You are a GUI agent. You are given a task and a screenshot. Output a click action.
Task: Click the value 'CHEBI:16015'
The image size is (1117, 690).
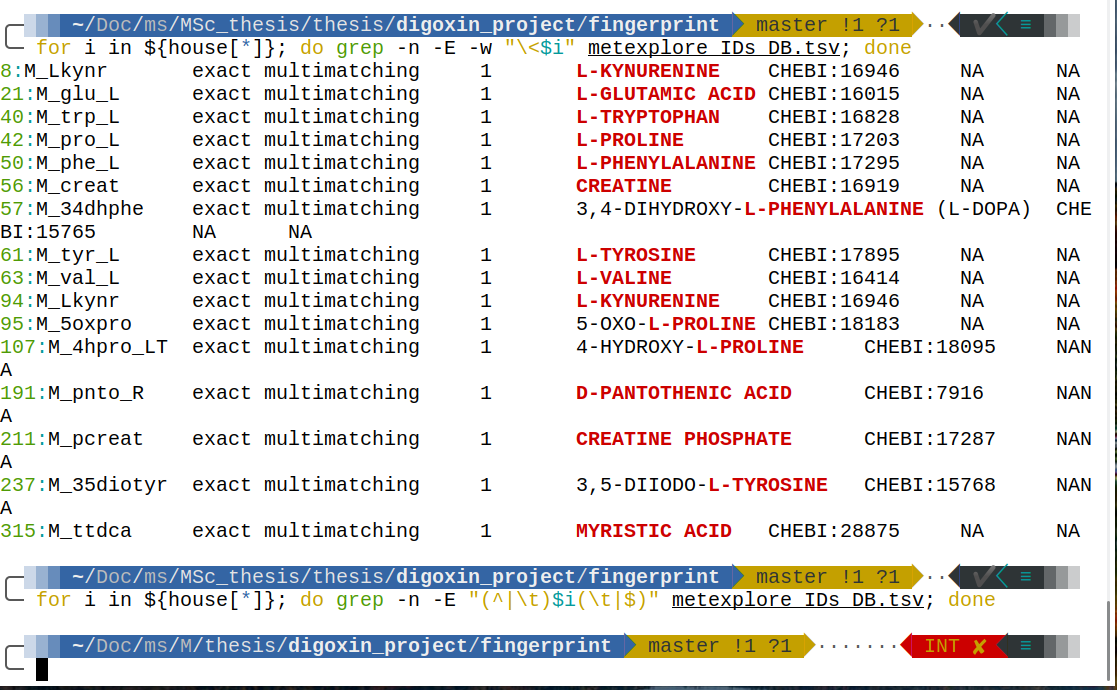coord(833,94)
